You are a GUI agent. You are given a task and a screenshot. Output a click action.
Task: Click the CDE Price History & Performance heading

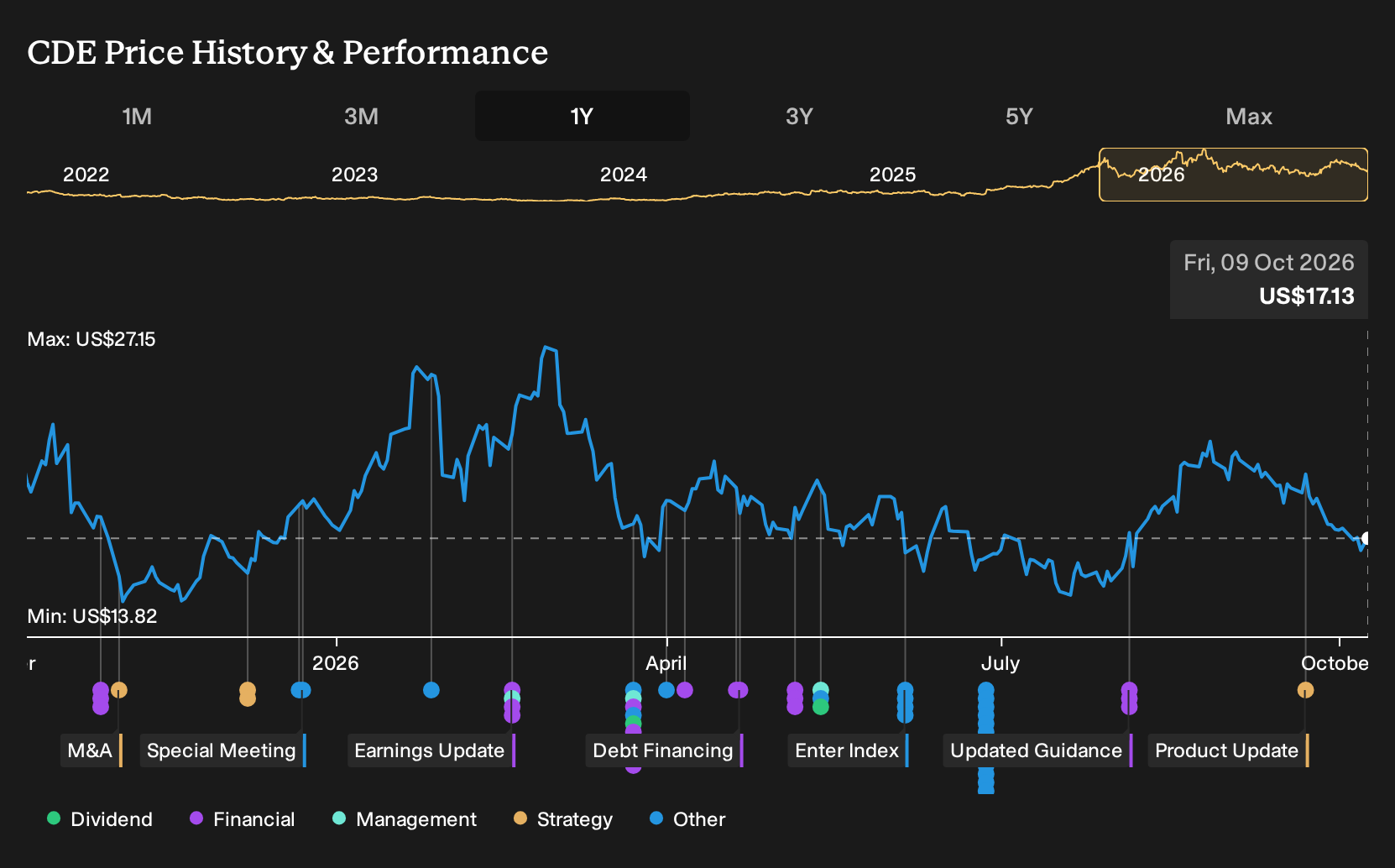point(288,52)
